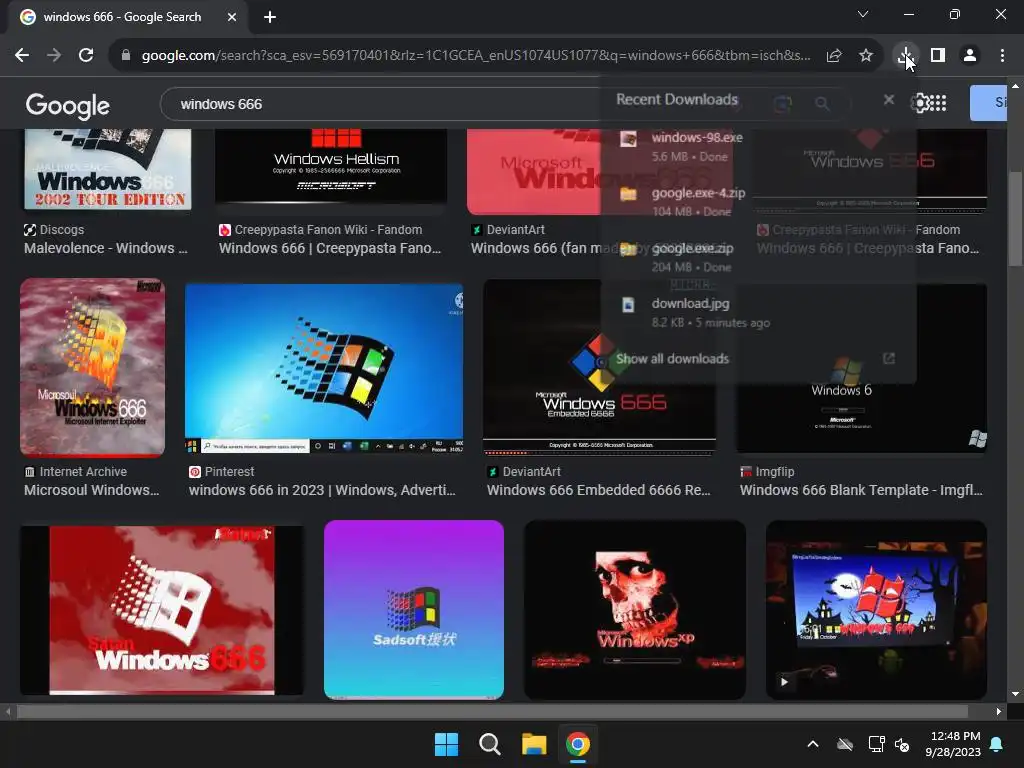Open File Explorer from the taskbar

click(534, 744)
